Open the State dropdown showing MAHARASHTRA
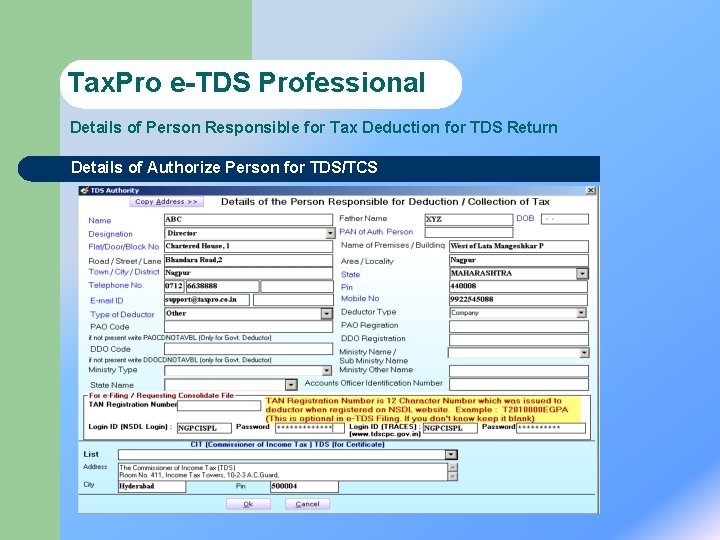This screenshot has width=720, height=540. [x=582, y=273]
